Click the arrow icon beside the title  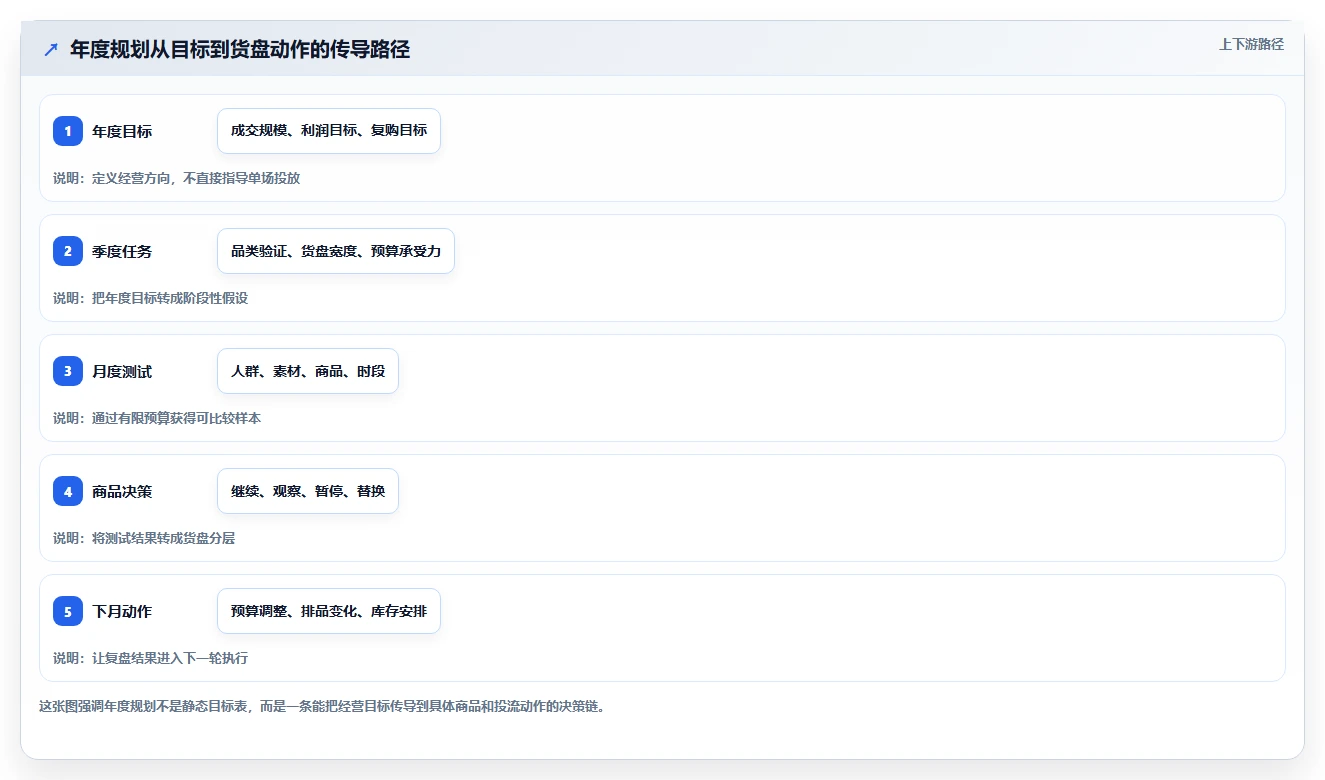51,50
